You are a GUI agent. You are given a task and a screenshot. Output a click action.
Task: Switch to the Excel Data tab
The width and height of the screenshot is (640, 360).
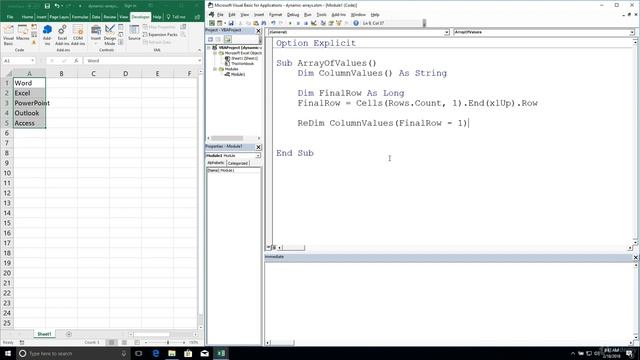pos(96,17)
